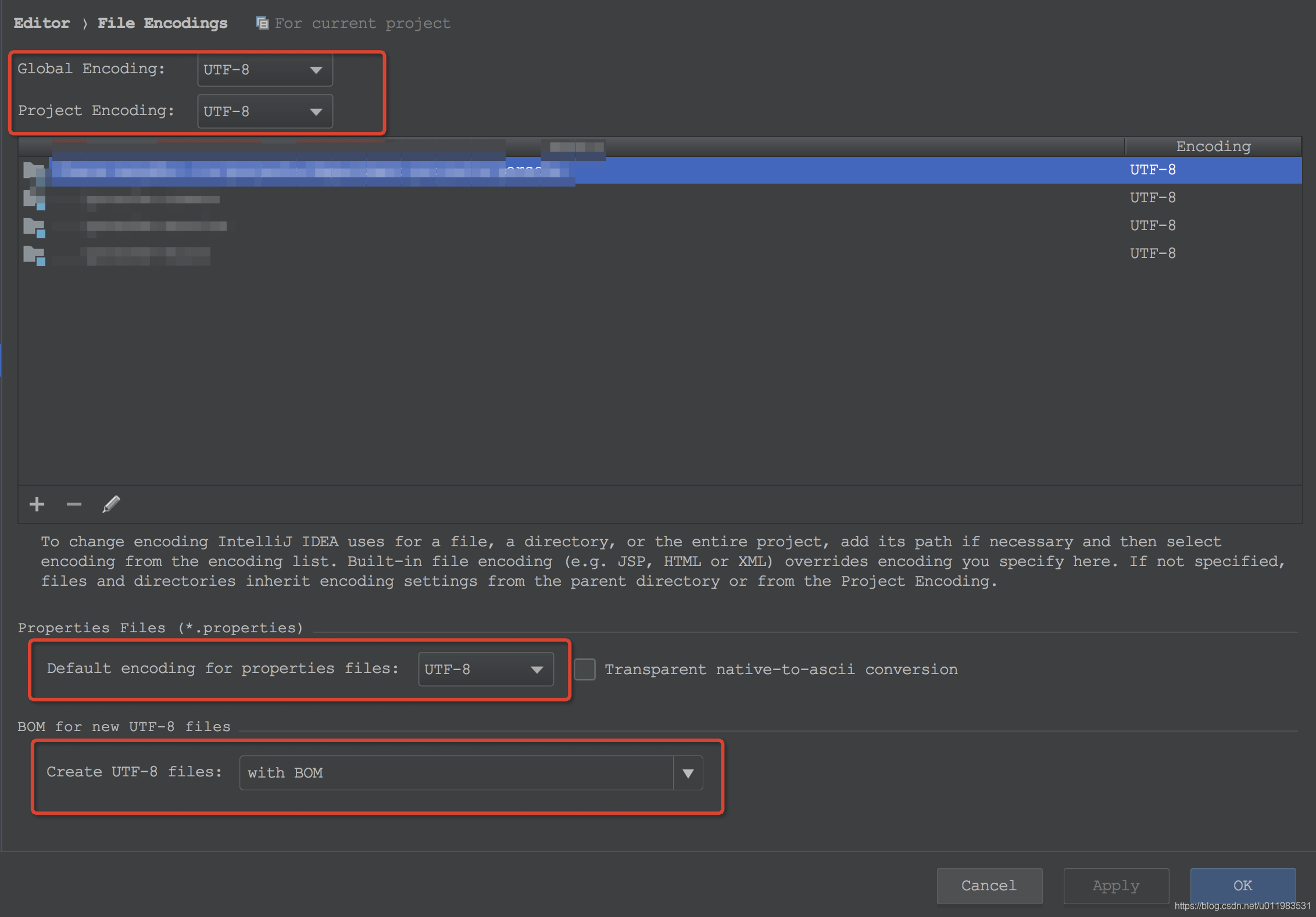Image resolution: width=1316 pixels, height=917 pixels.
Task: Expand Global Encoding UTF-8 dropdown
Action: (314, 69)
